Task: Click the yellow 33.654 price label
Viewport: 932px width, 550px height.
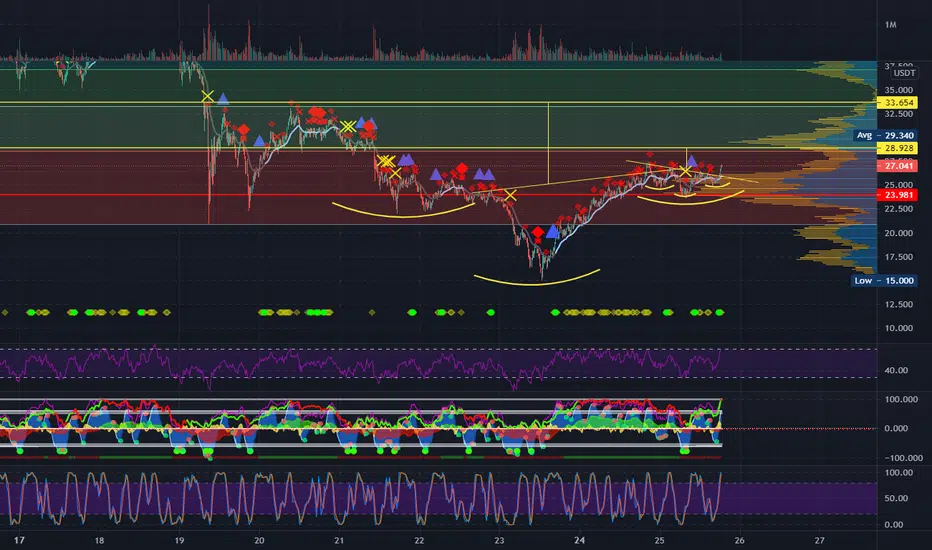Action: click(898, 102)
